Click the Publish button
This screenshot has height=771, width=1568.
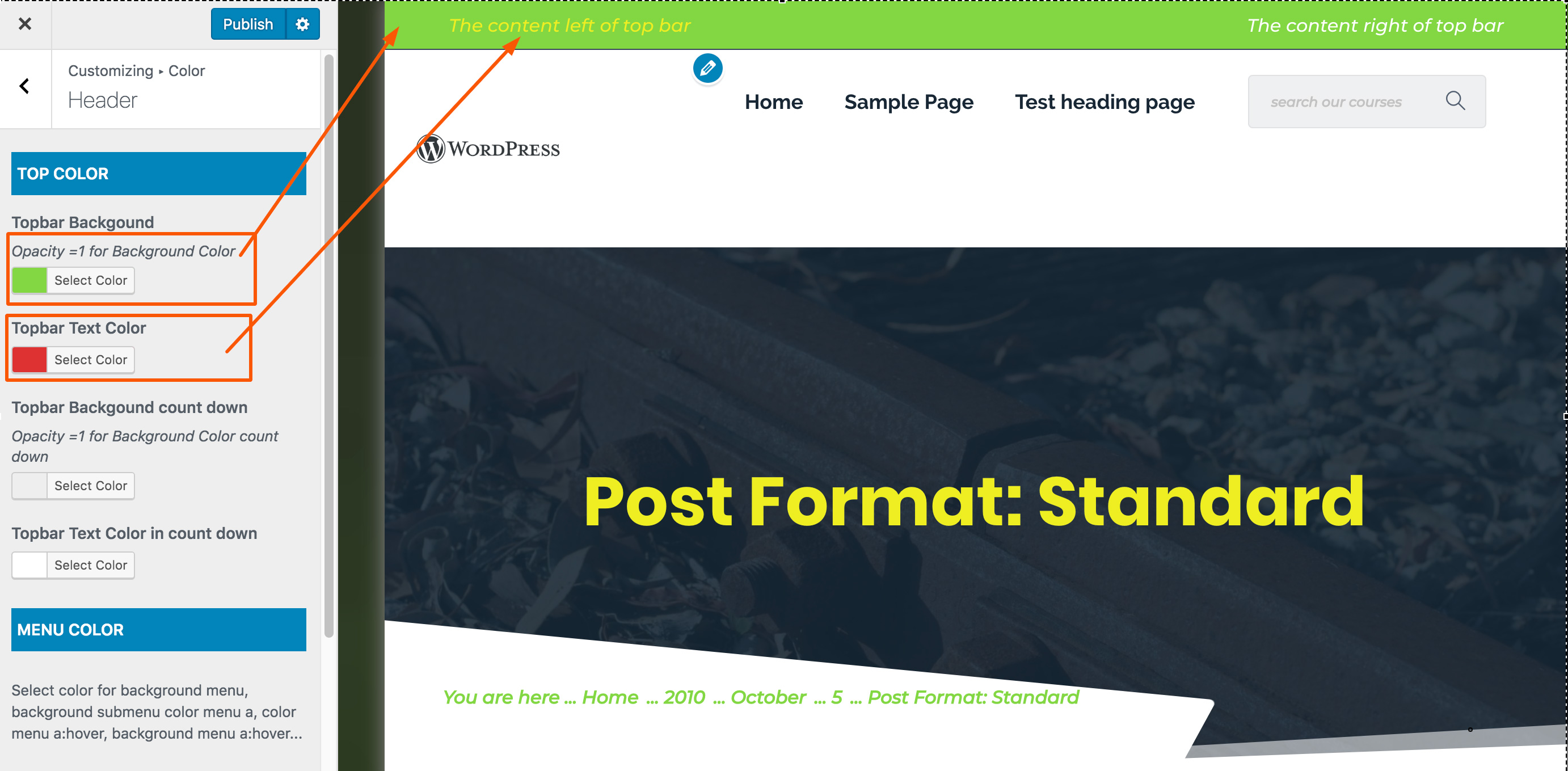pos(248,24)
